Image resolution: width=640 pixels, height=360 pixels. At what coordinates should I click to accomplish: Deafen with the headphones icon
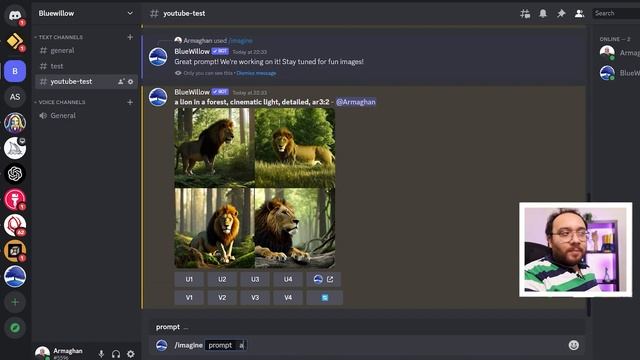click(116, 354)
